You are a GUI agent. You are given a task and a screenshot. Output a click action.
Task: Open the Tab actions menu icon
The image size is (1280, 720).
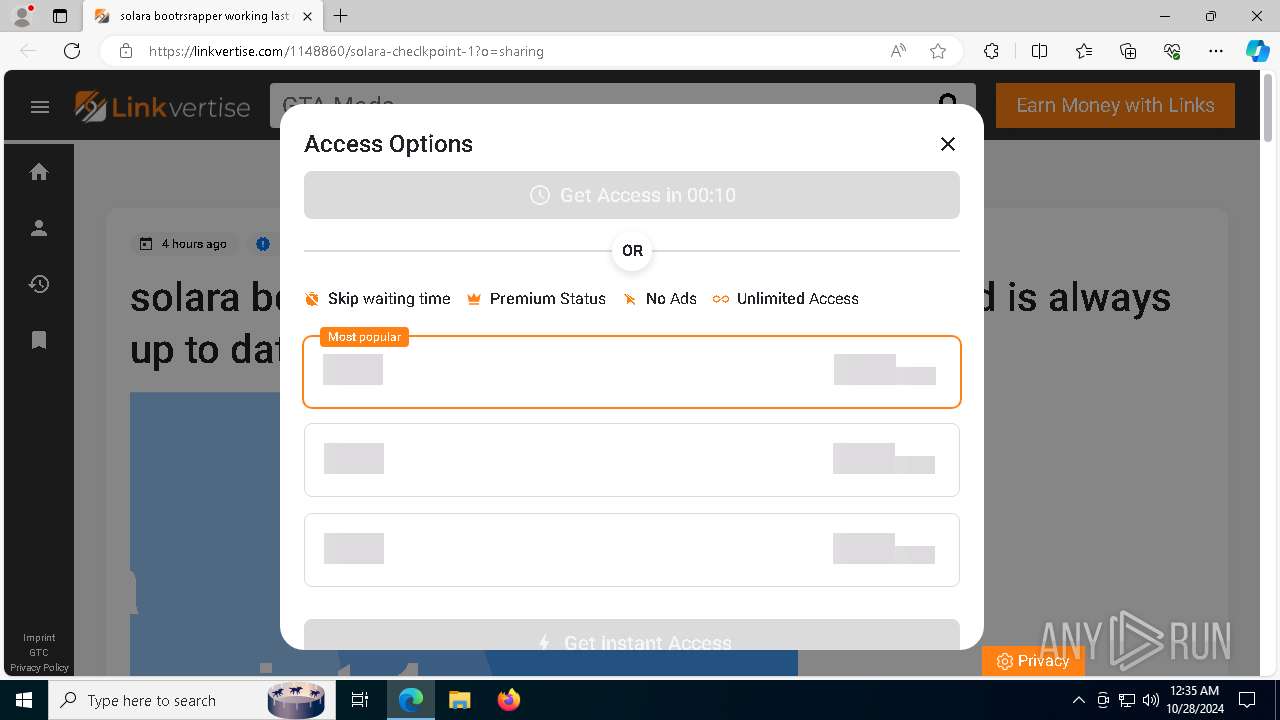coord(60,16)
